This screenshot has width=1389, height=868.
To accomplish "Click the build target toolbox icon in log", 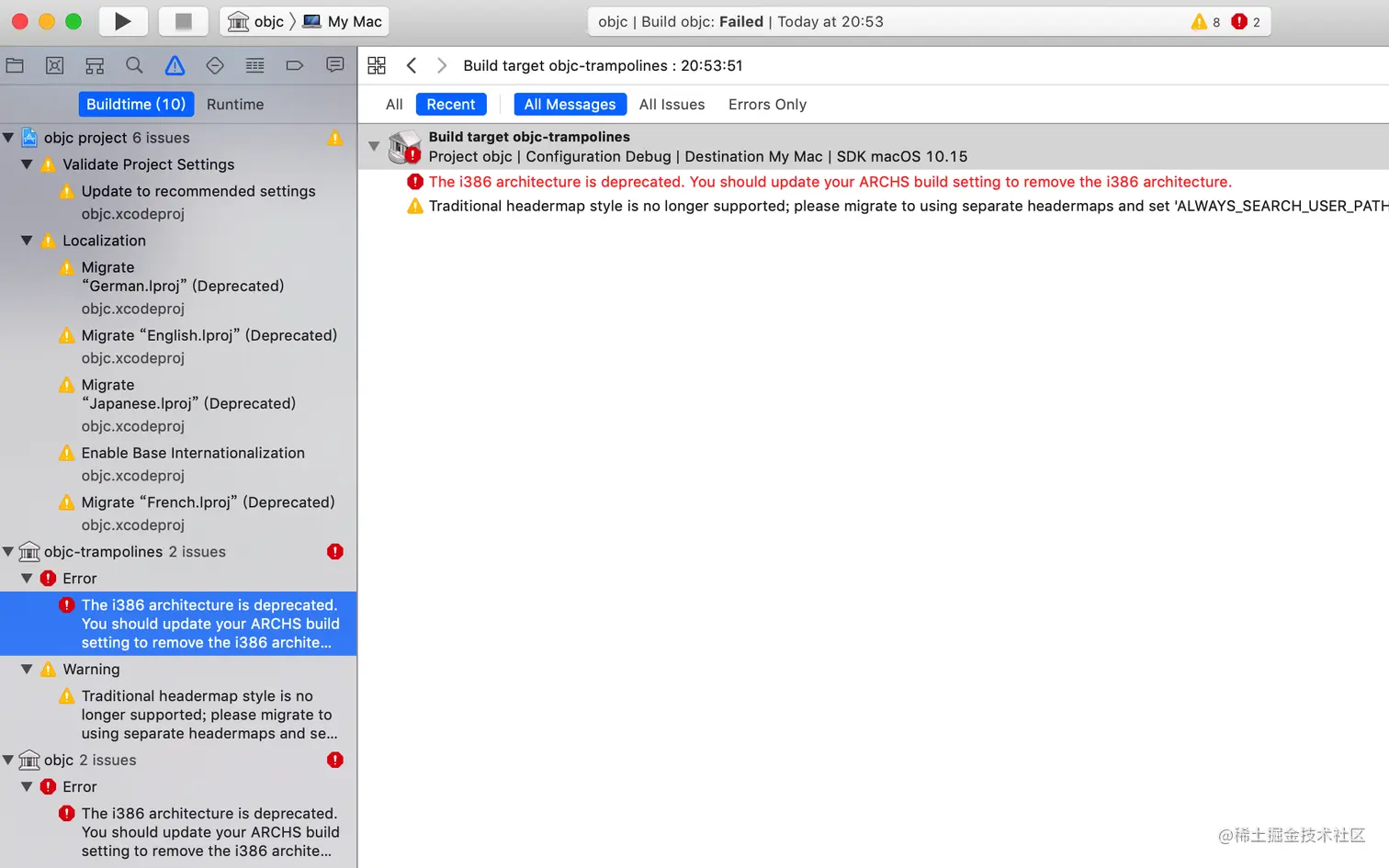I will (x=404, y=147).
